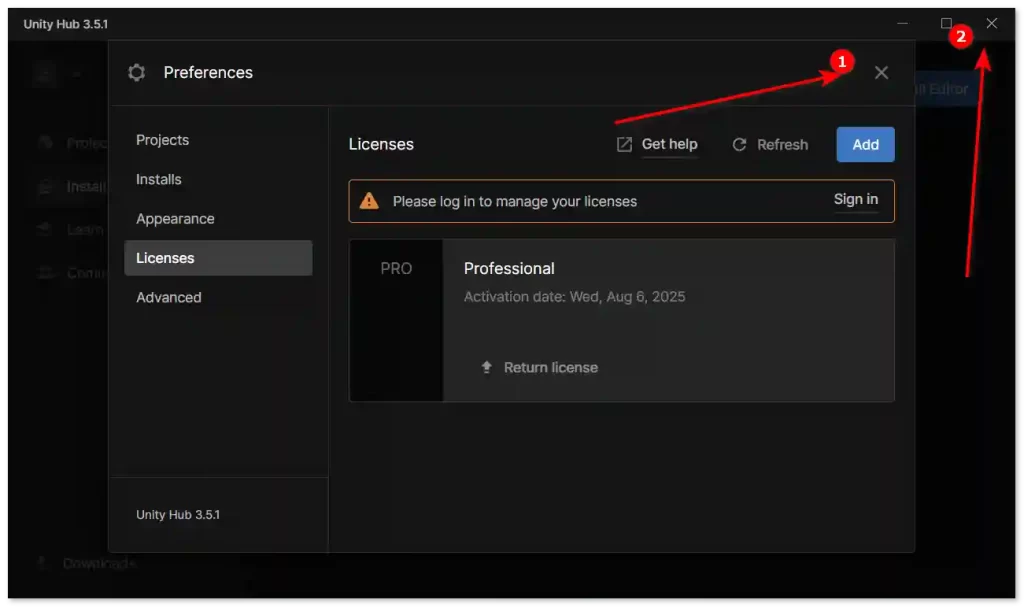This screenshot has height=607, width=1024.
Task: Click the Professional license title
Action: coord(509,269)
